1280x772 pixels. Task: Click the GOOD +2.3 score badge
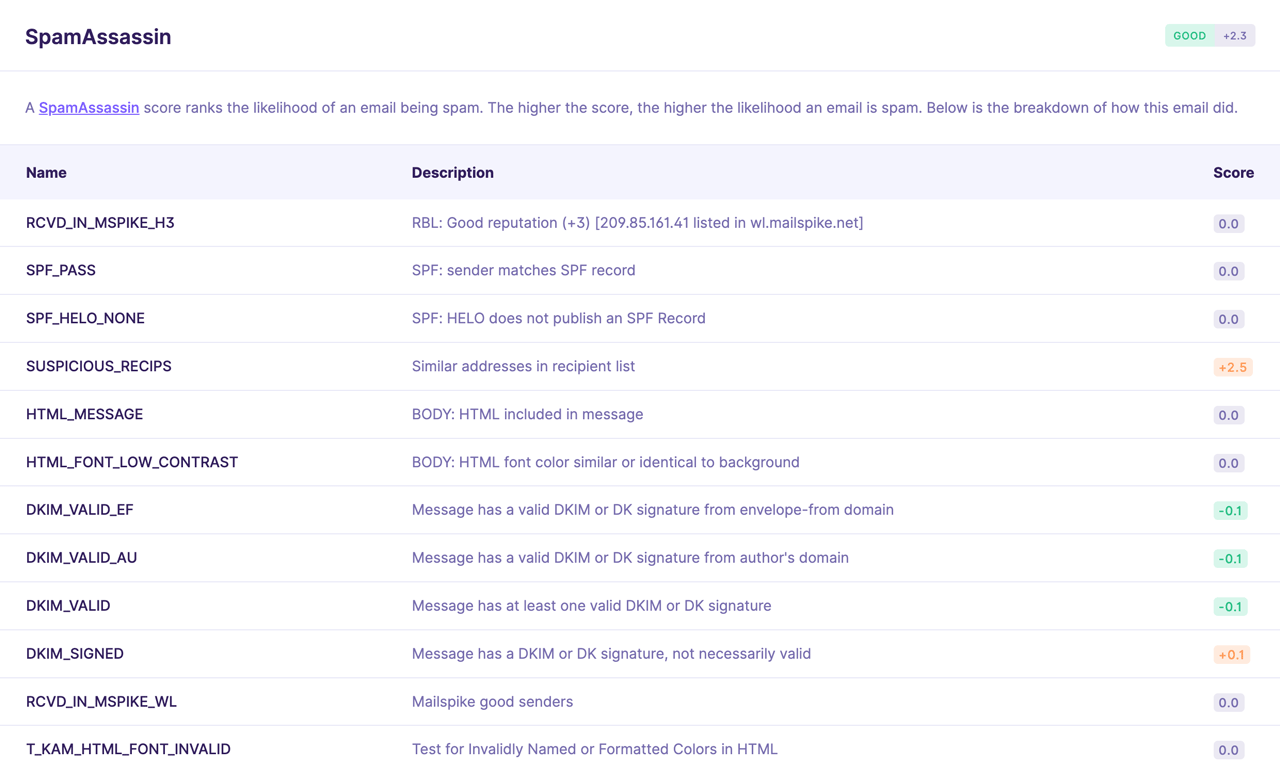[1210, 36]
